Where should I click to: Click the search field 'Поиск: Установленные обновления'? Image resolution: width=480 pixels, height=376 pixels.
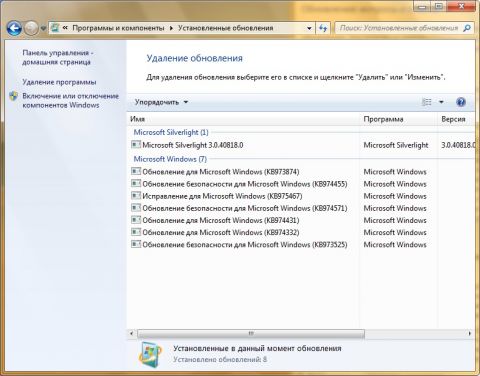(399, 28)
